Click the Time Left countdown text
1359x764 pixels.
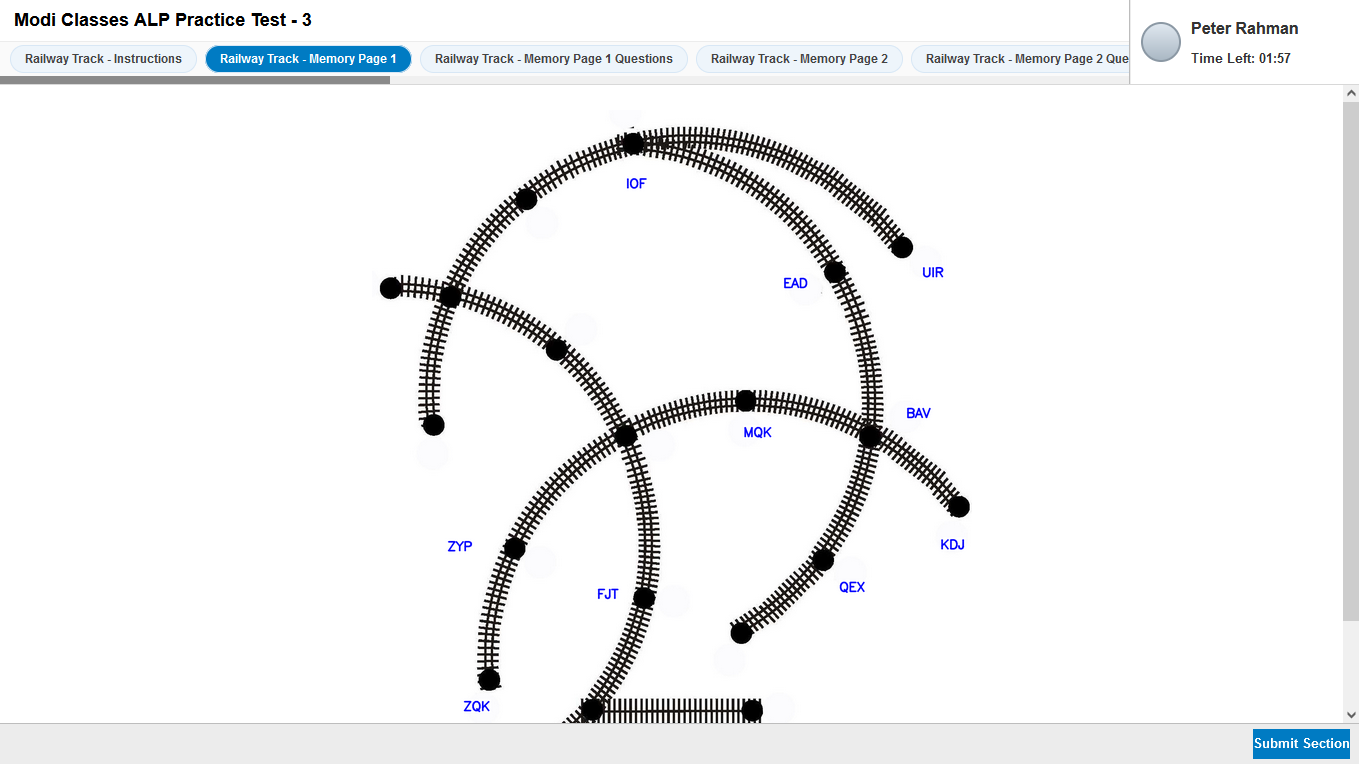1241,59
